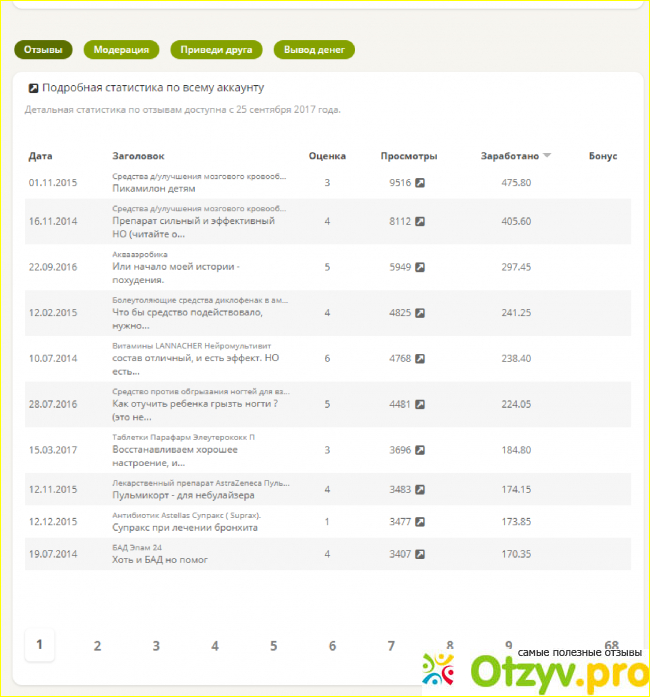Click the views icon next to 3407
Viewport: 650px width, 697px height.
[420, 553]
